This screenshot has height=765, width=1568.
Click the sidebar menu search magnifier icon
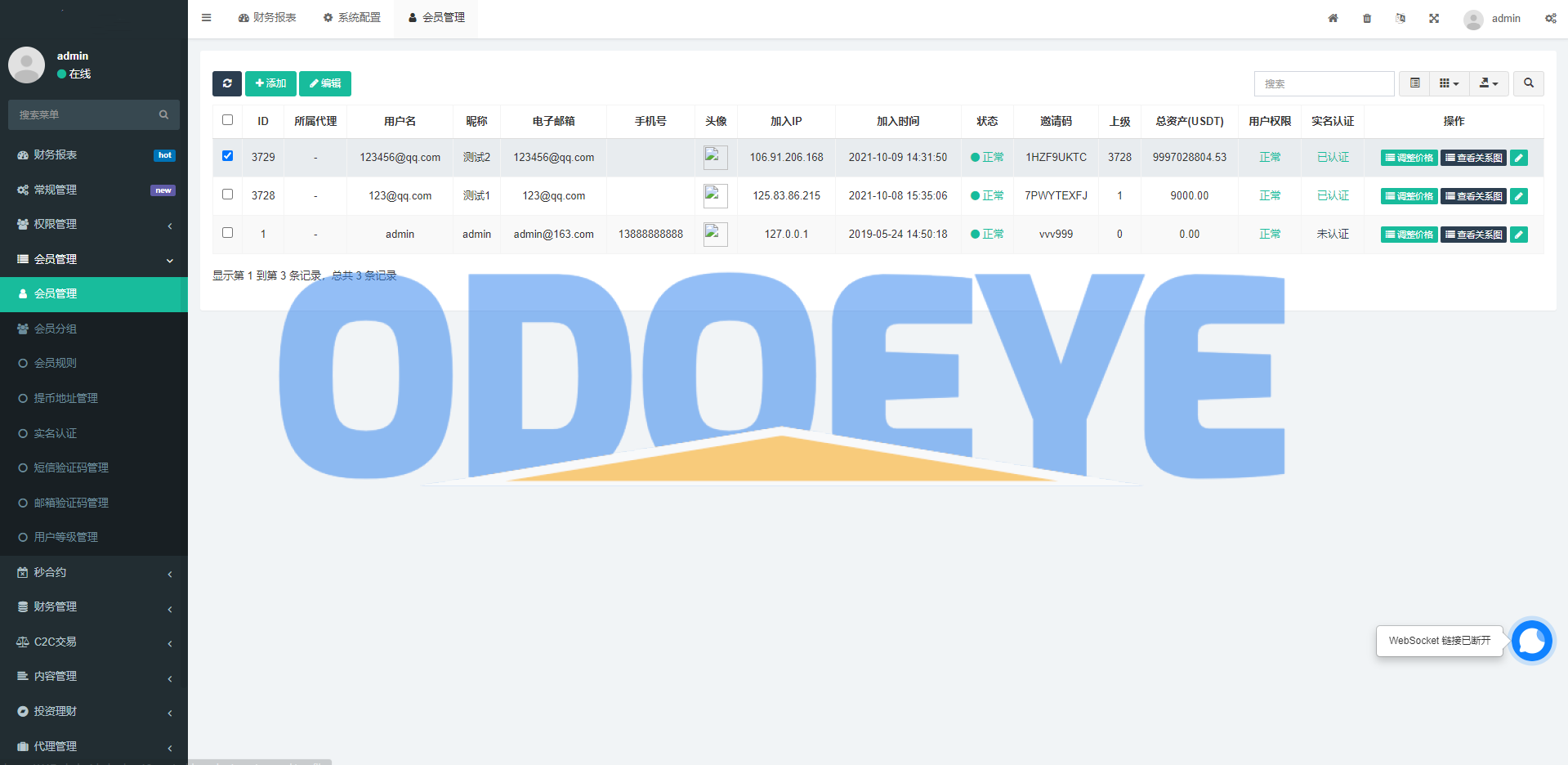163,114
